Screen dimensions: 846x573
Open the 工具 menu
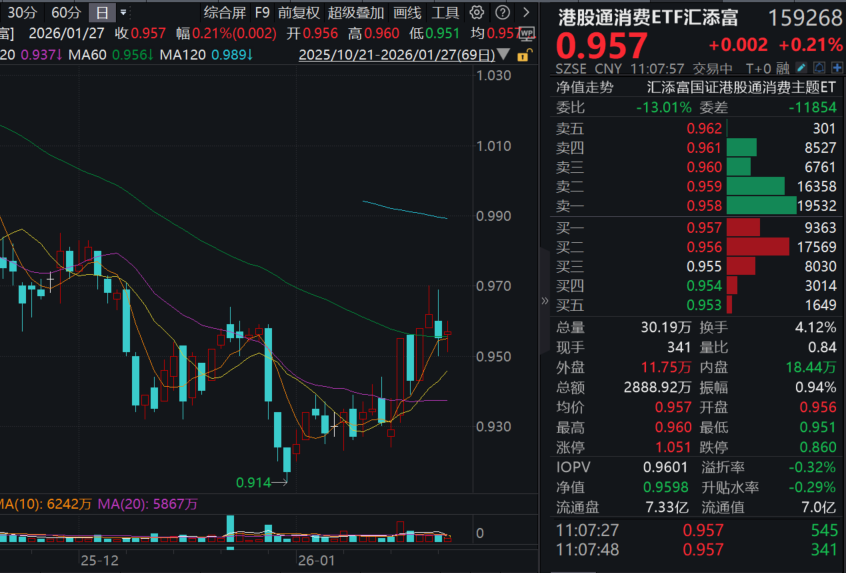point(446,13)
